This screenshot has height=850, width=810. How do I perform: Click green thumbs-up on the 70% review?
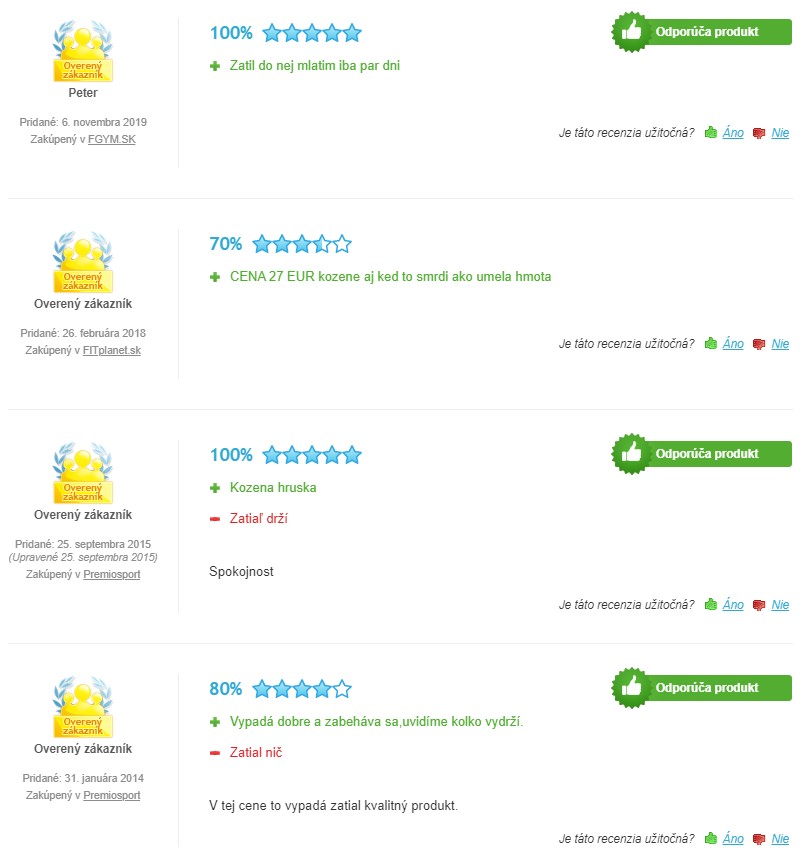[x=710, y=343]
